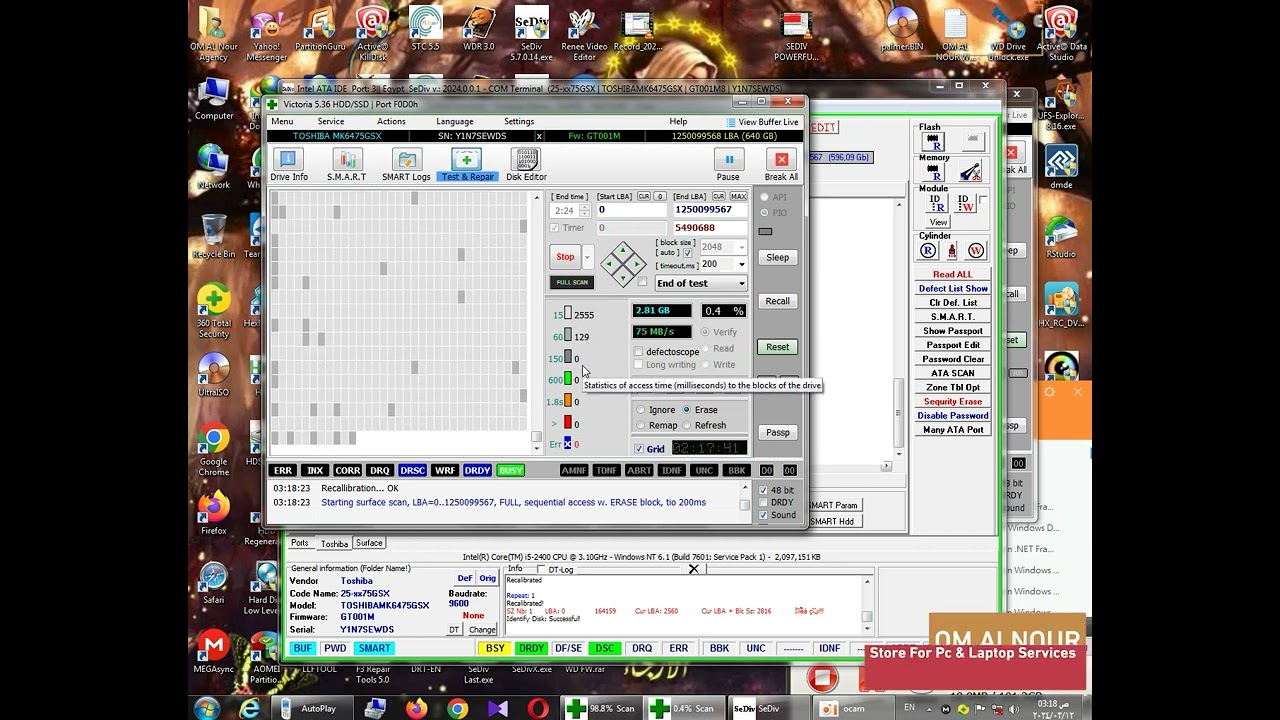
Task: Click the Defect List Show button
Action: click(x=953, y=288)
